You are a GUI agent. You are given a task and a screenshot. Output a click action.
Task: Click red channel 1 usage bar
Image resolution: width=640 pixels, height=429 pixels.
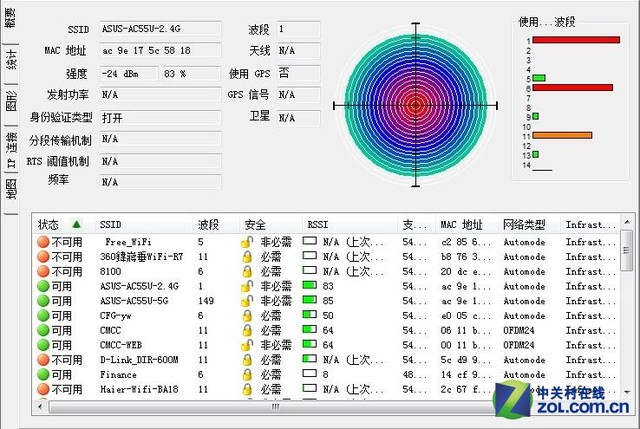pyautogui.click(x=576, y=40)
